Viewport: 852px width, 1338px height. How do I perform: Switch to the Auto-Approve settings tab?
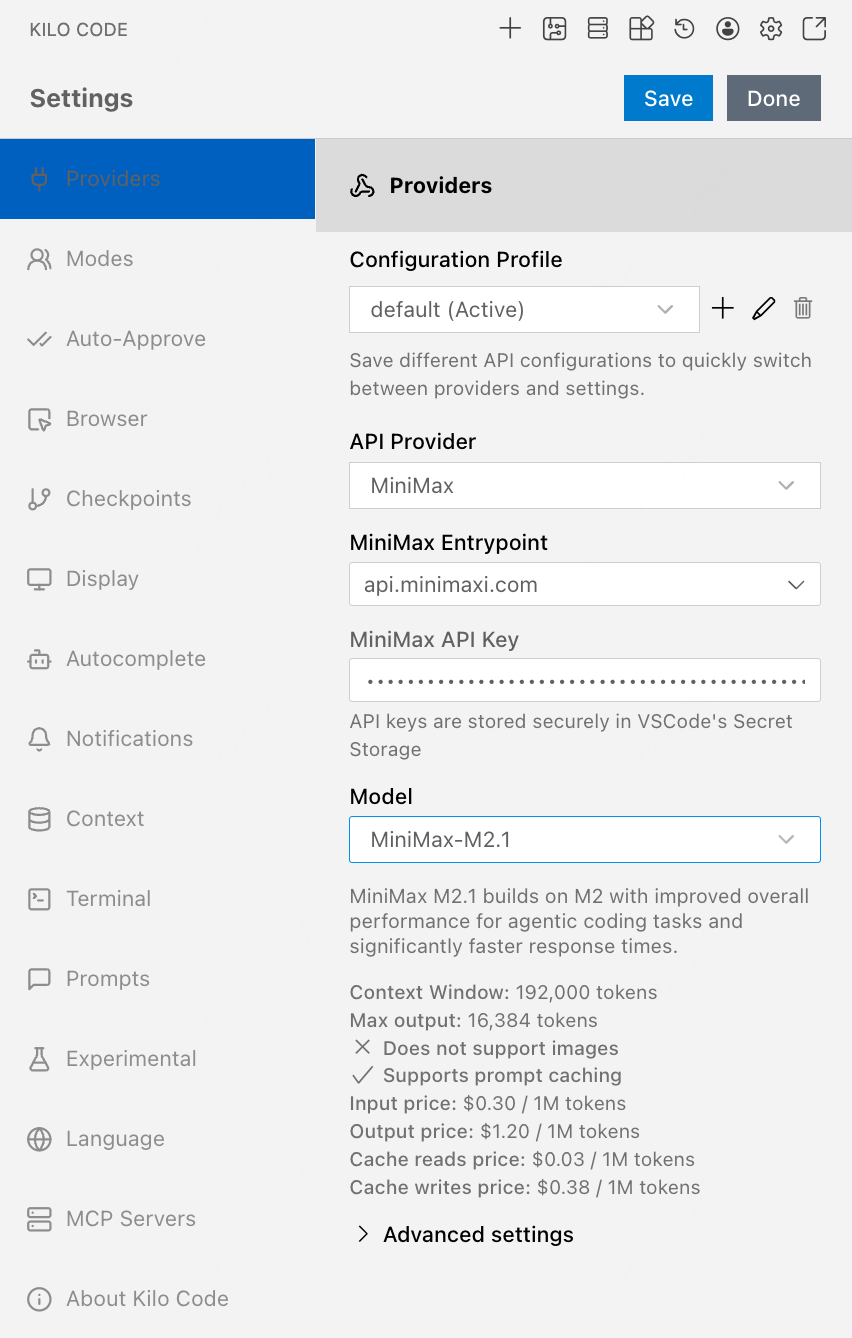136,339
